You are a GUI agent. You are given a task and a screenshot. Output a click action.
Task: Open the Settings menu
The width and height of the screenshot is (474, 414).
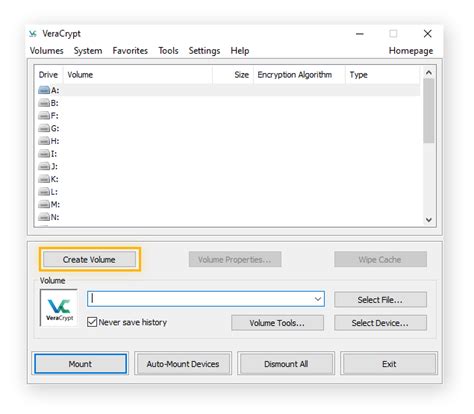204,51
